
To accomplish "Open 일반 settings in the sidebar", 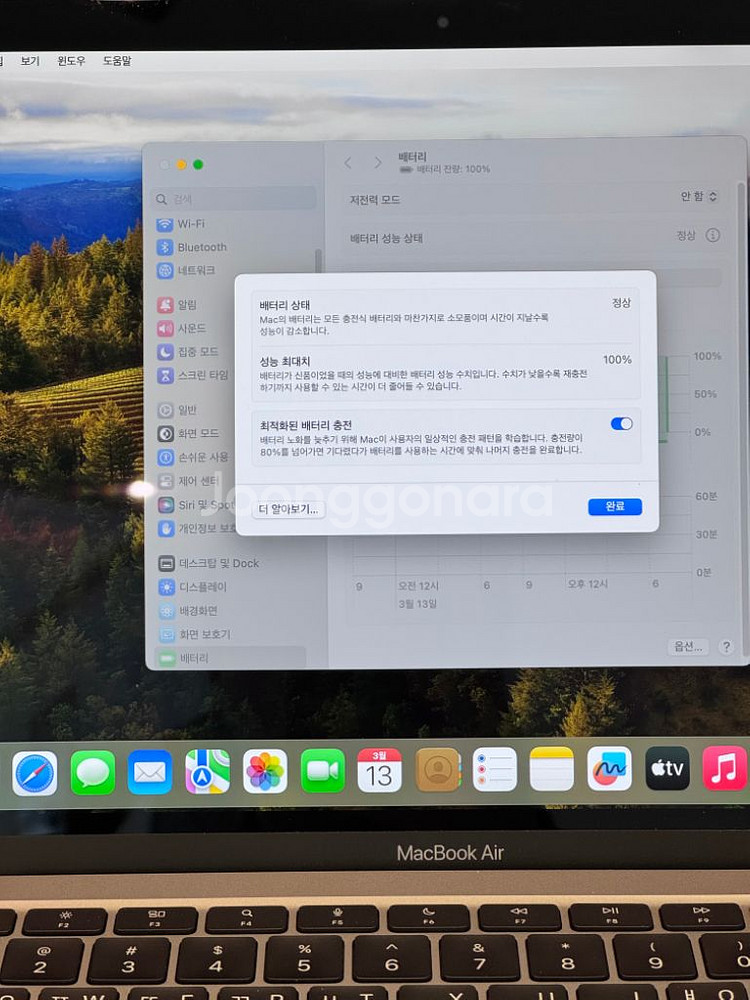I will pyautogui.click(x=177, y=410).
